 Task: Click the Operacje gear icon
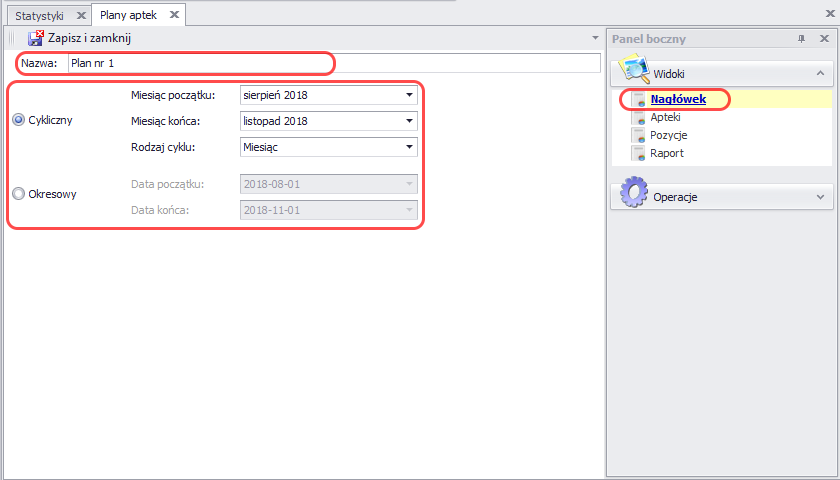coord(634,193)
